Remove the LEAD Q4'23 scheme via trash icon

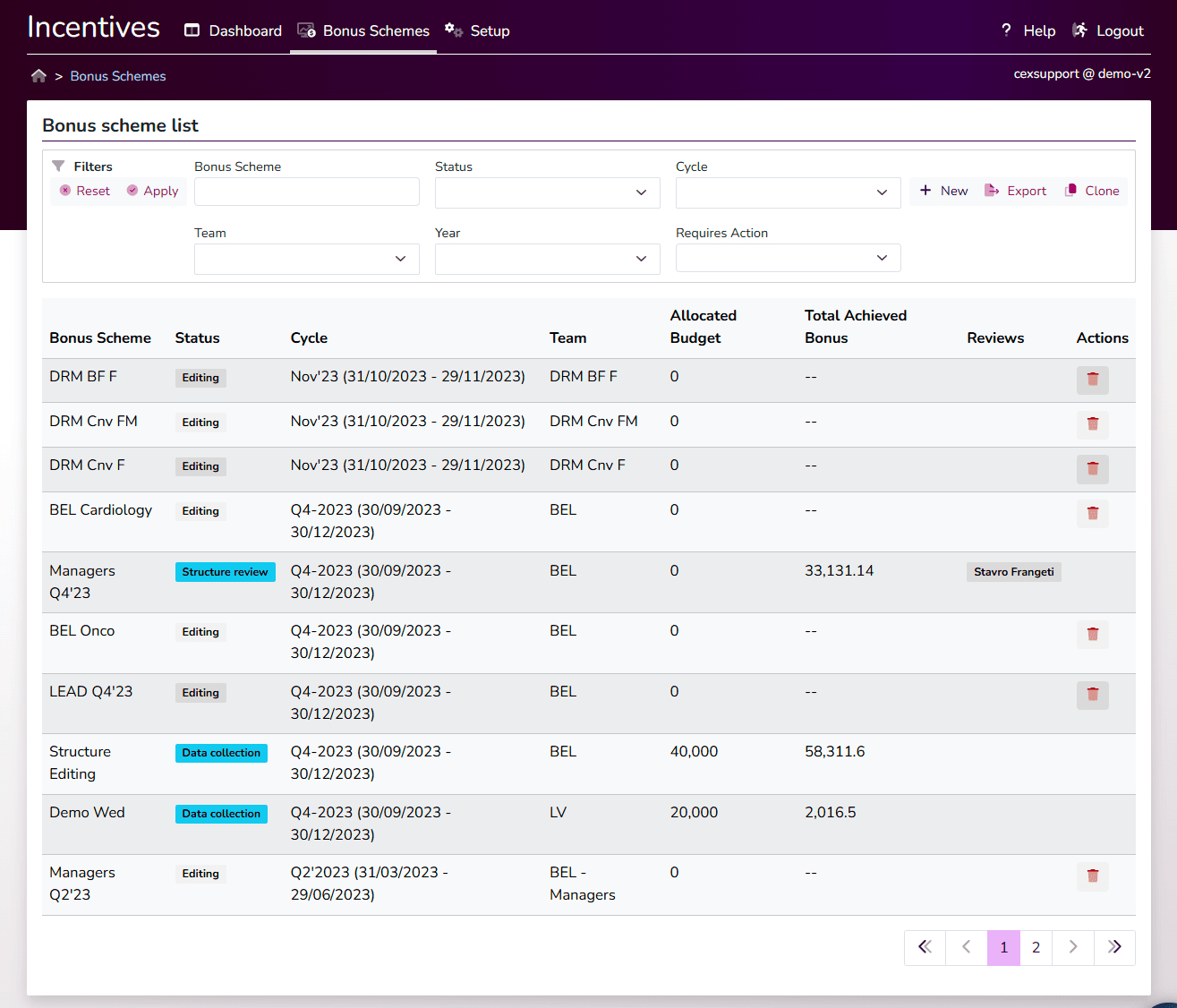pyautogui.click(x=1092, y=695)
